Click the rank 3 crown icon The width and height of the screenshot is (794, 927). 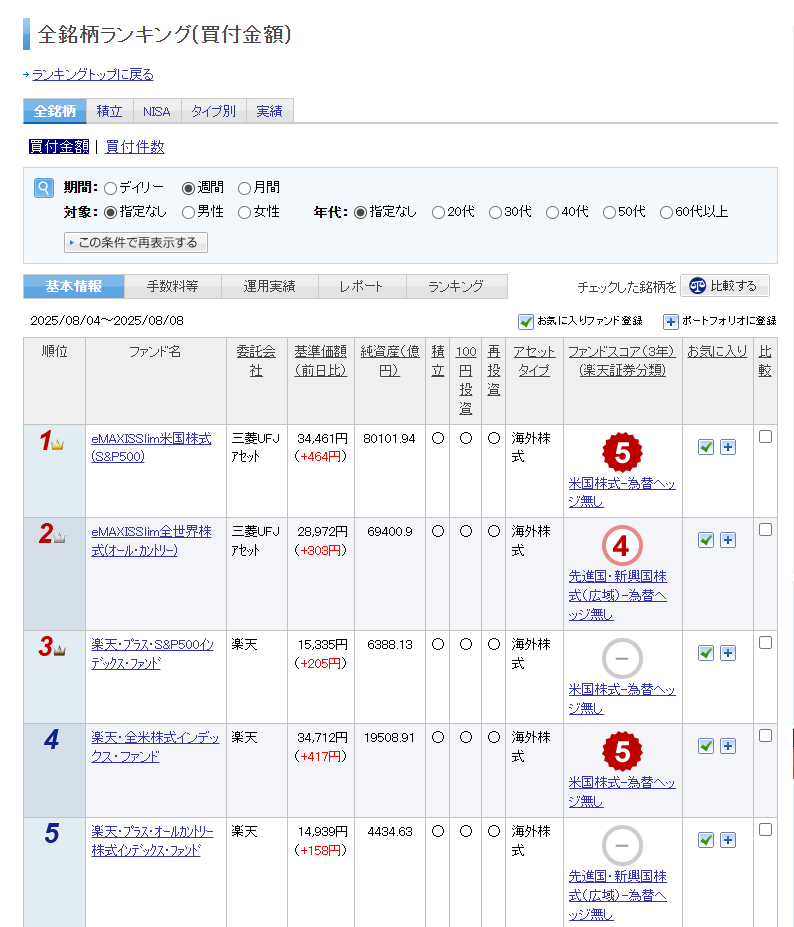(59, 650)
